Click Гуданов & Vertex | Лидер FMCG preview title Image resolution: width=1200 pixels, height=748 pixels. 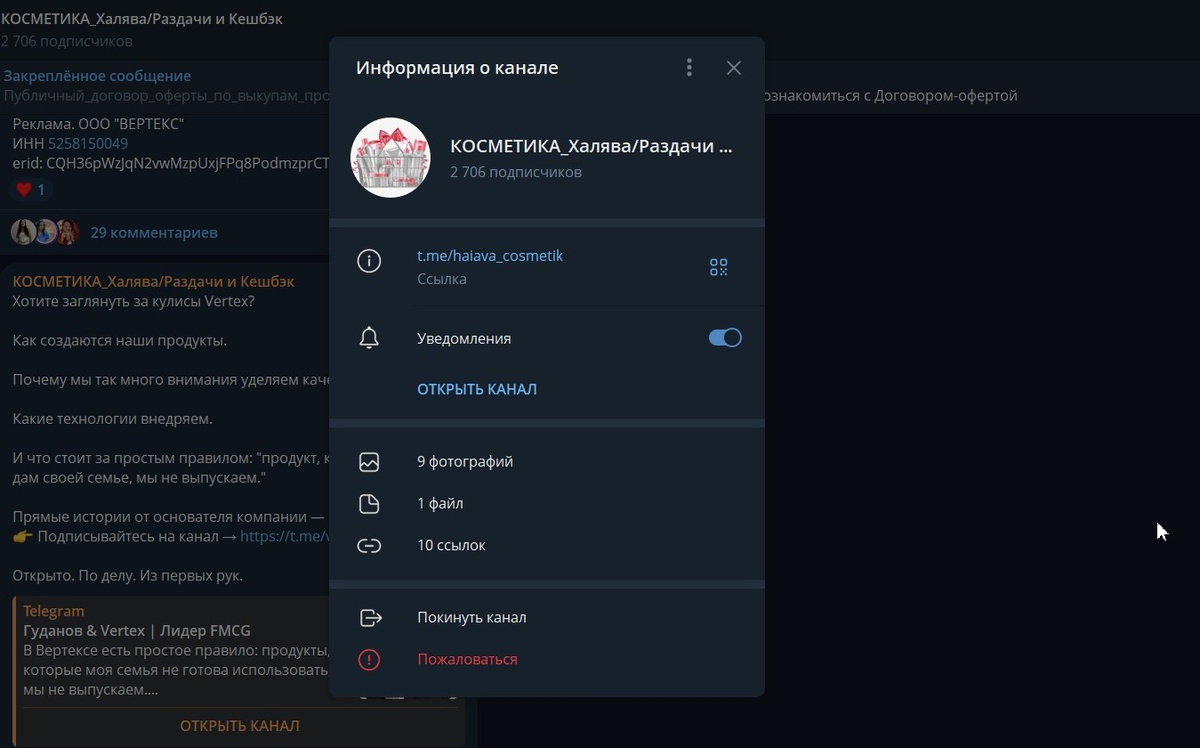[x=137, y=630]
